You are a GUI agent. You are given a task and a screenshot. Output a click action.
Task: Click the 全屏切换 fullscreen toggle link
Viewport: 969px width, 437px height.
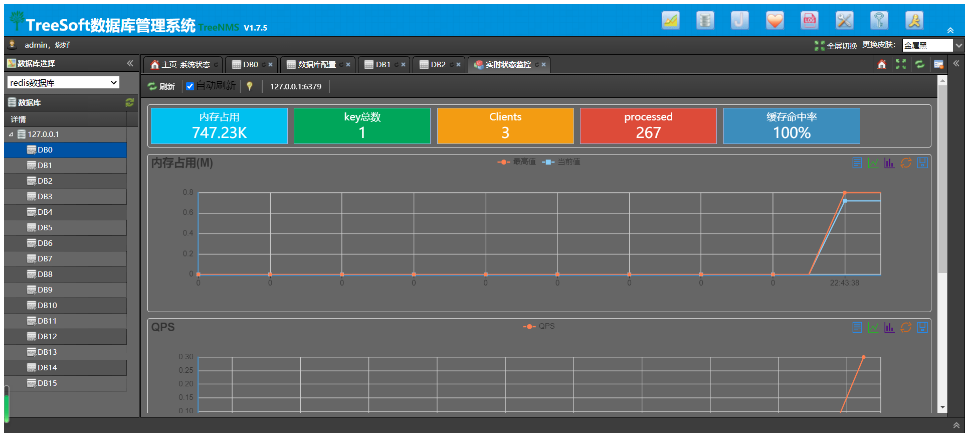836,45
